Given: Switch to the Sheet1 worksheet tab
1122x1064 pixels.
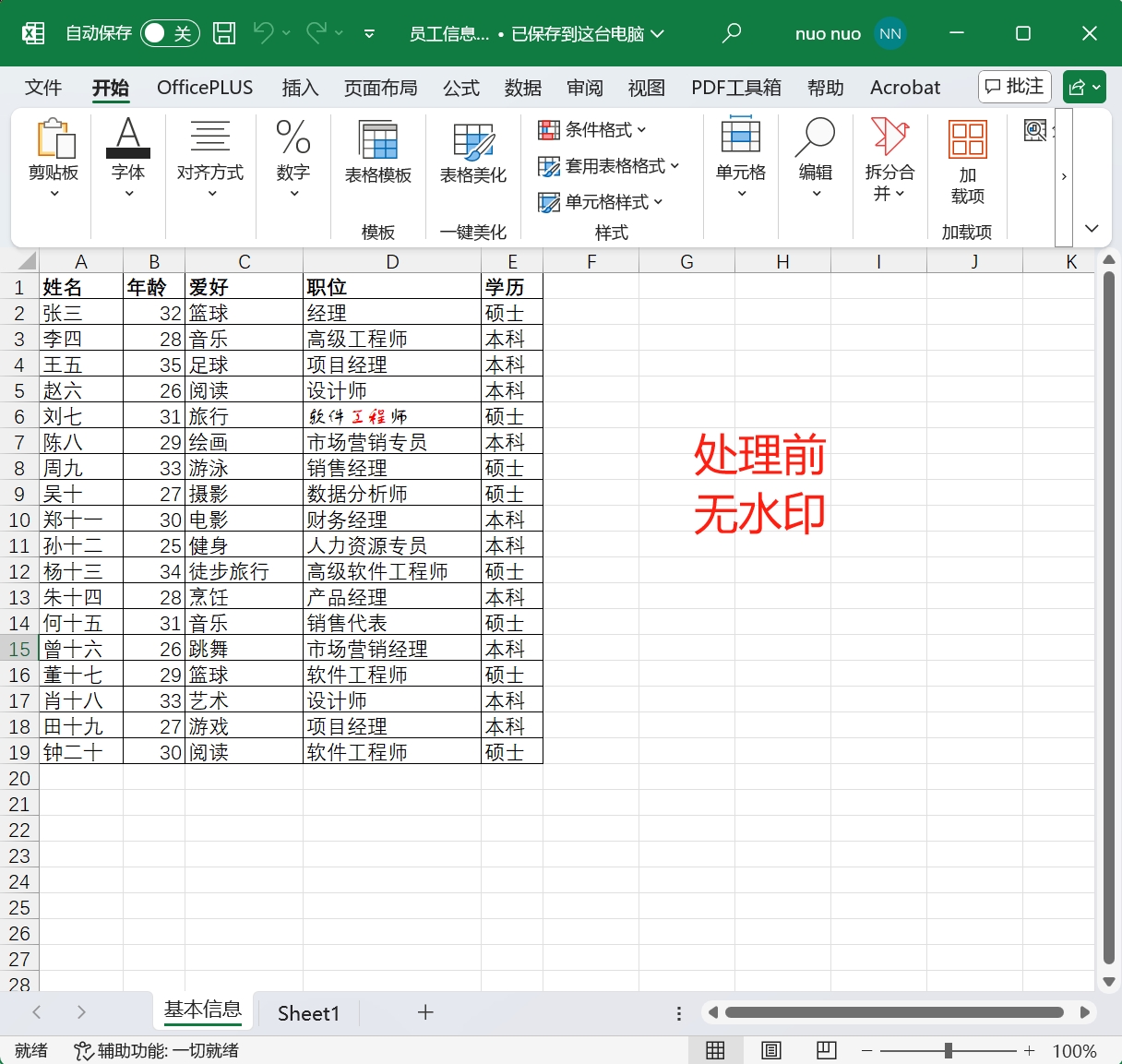Looking at the screenshot, I should click(308, 1013).
